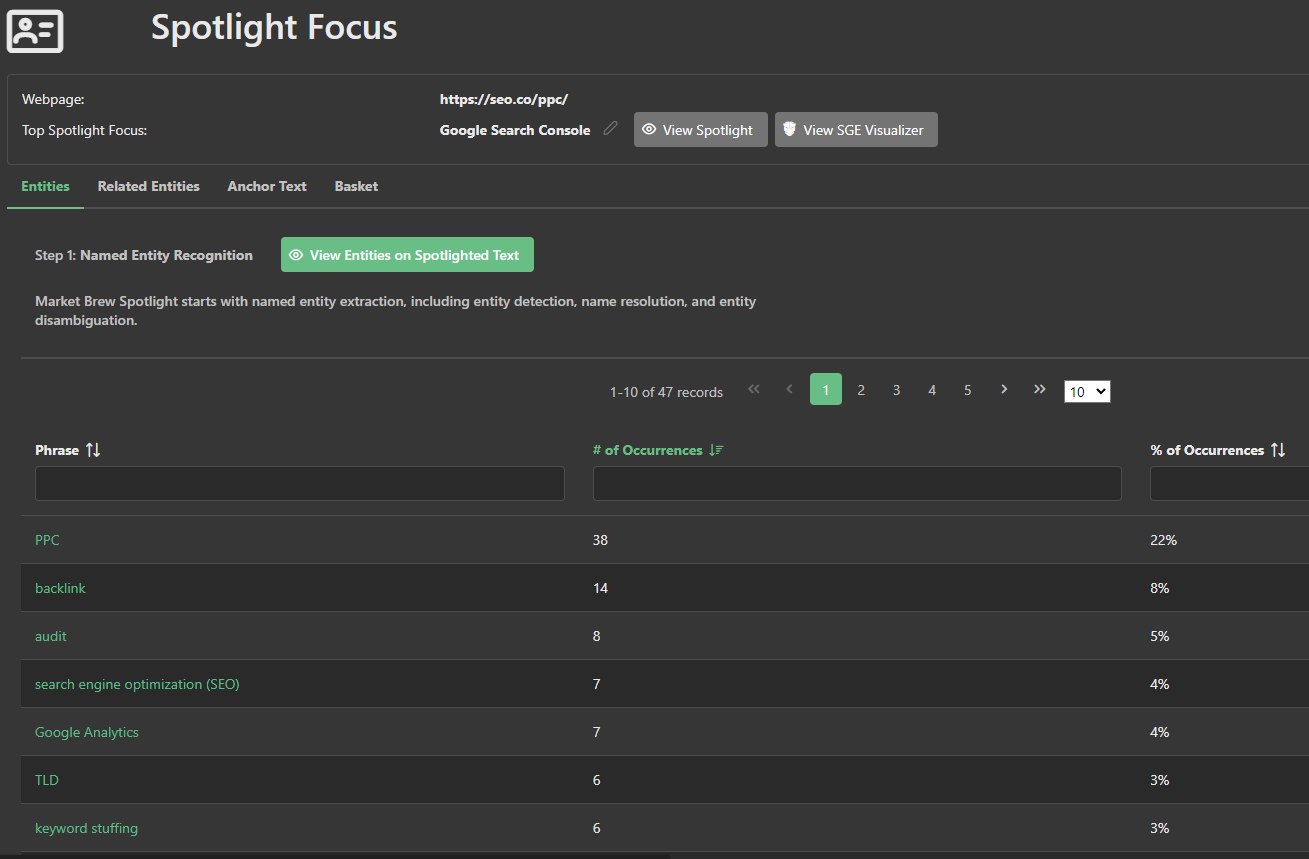Go to next page using right chevron

pyautogui.click(x=1003, y=389)
